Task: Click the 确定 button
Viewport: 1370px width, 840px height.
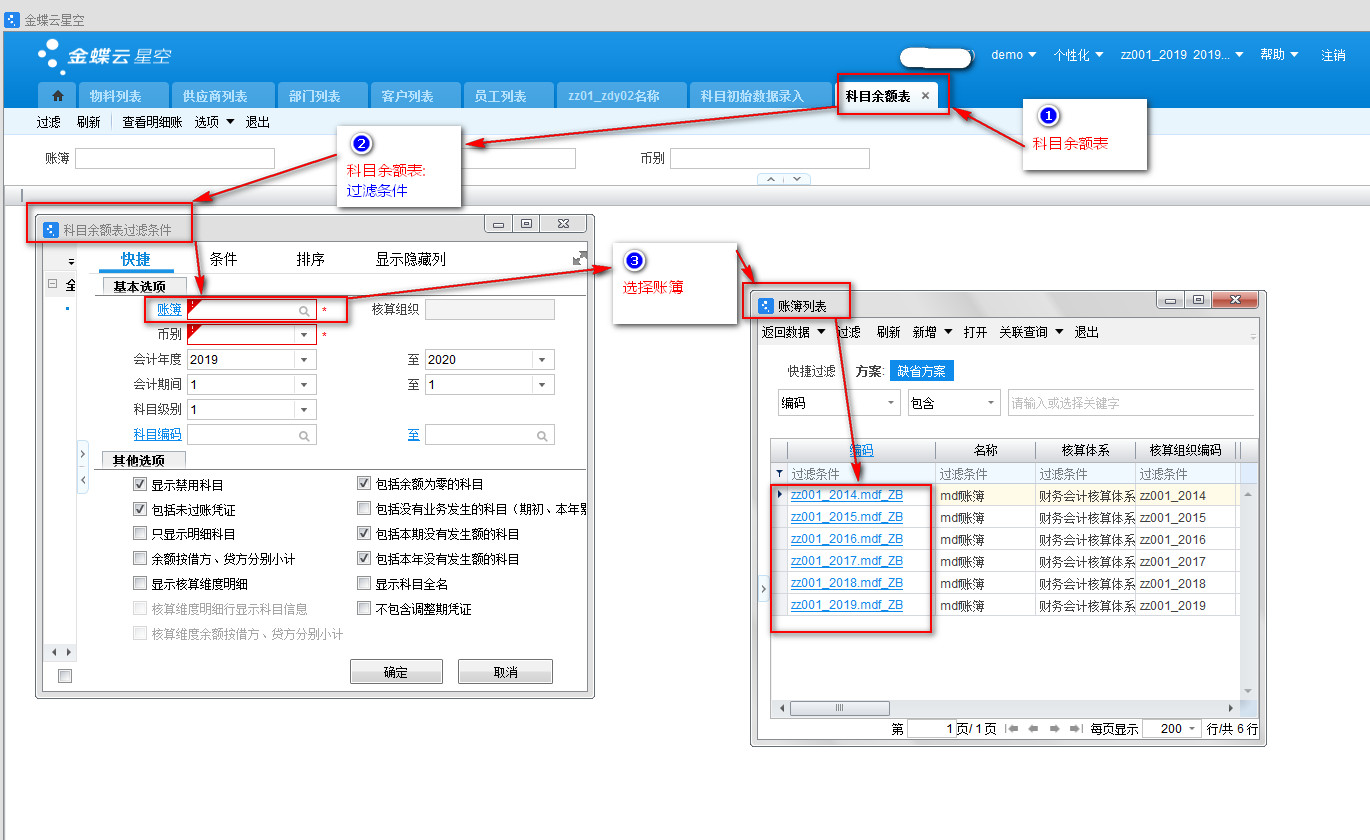Action: pyautogui.click(x=396, y=672)
